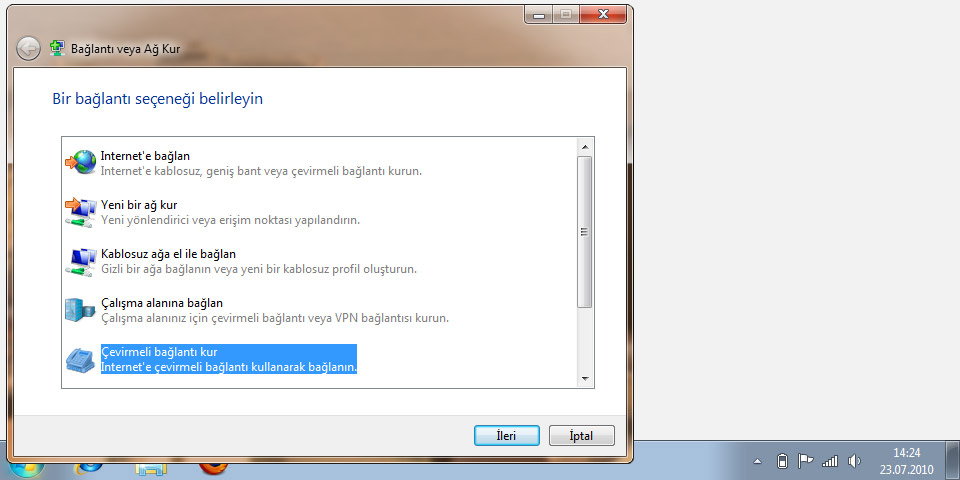Open the volume speaker icon in tray
The height and width of the screenshot is (480, 960).
pyautogui.click(x=854, y=461)
